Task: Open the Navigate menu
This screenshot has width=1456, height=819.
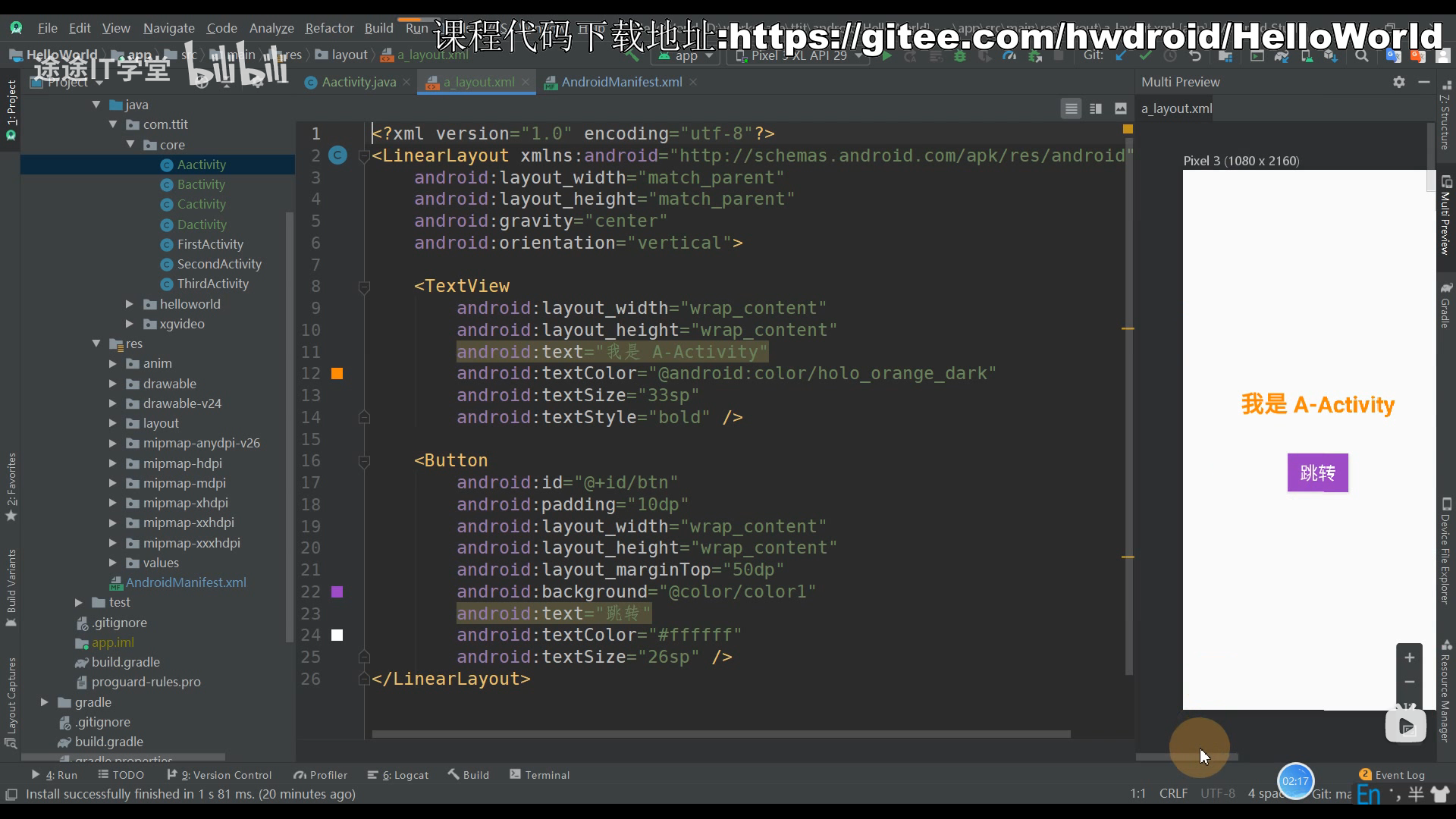Action: pyautogui.click(x=169, y=28)
